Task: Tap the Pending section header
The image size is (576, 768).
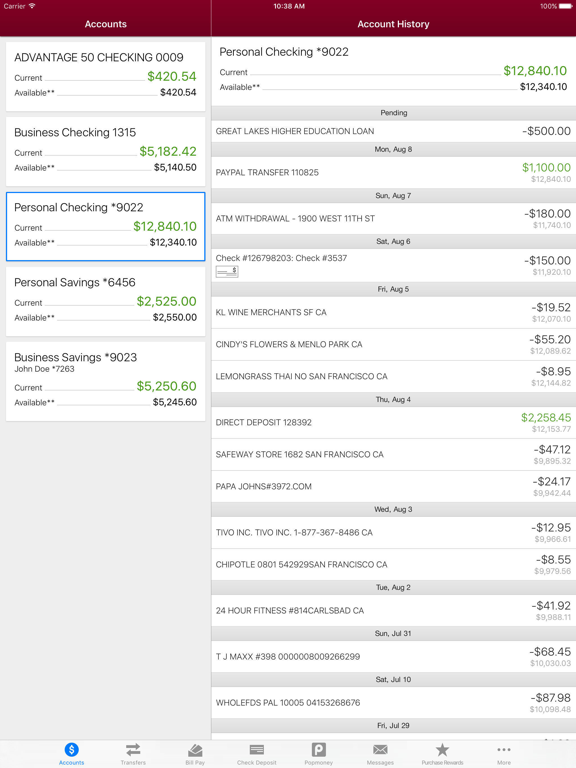Action: tap(393, 113)
